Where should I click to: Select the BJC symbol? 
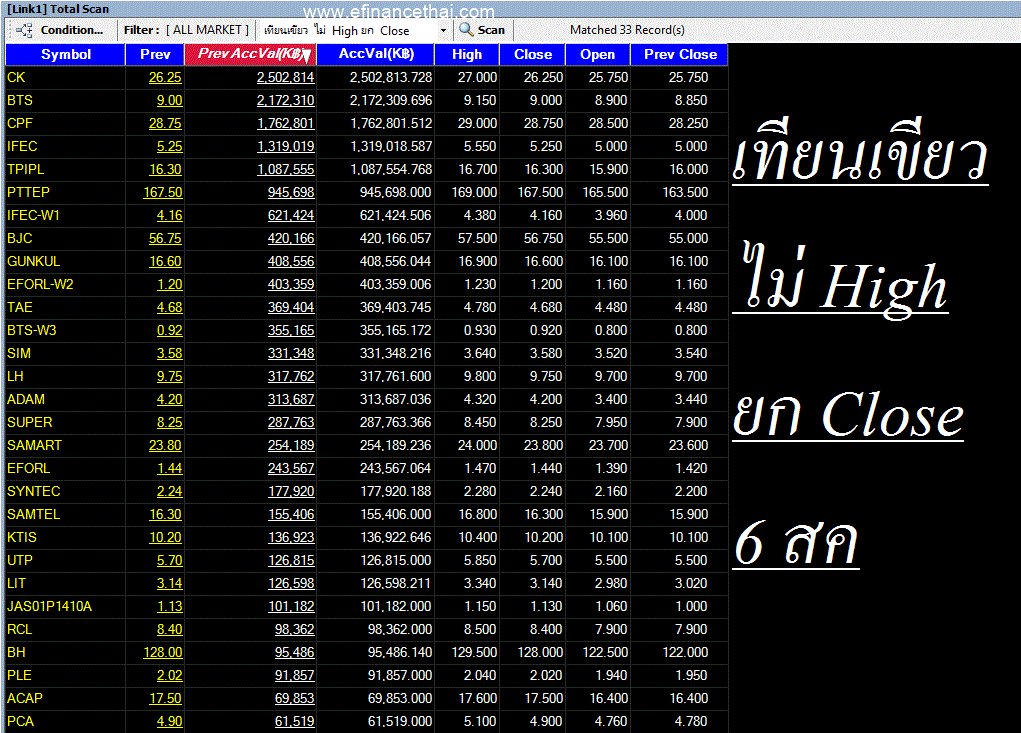pyautogui.click(x=20, y=238)
